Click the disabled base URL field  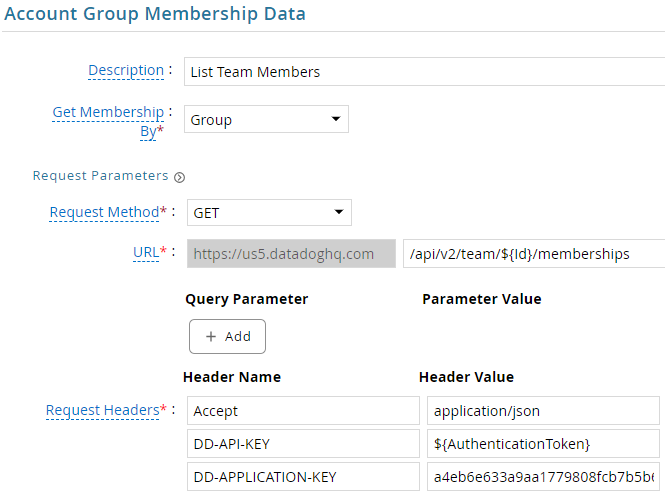click(x=291, y=254)
